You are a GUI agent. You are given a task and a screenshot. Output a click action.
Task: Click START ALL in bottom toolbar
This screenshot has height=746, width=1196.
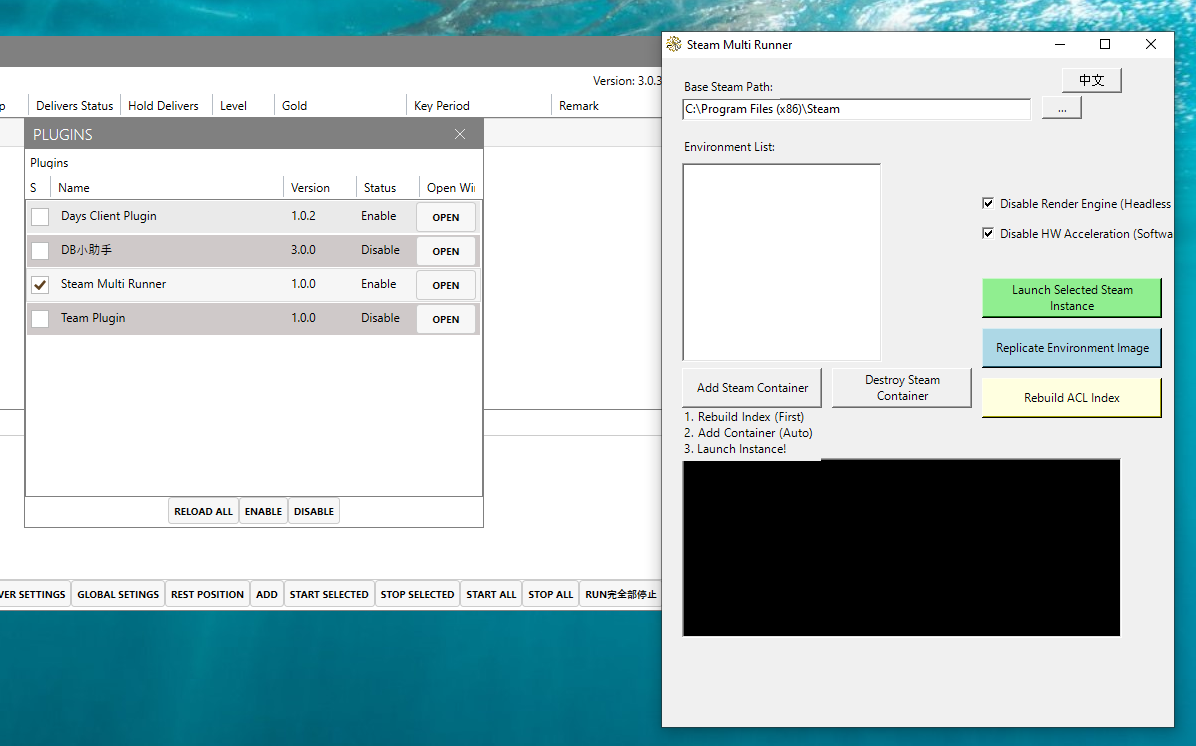coord(491,594)
